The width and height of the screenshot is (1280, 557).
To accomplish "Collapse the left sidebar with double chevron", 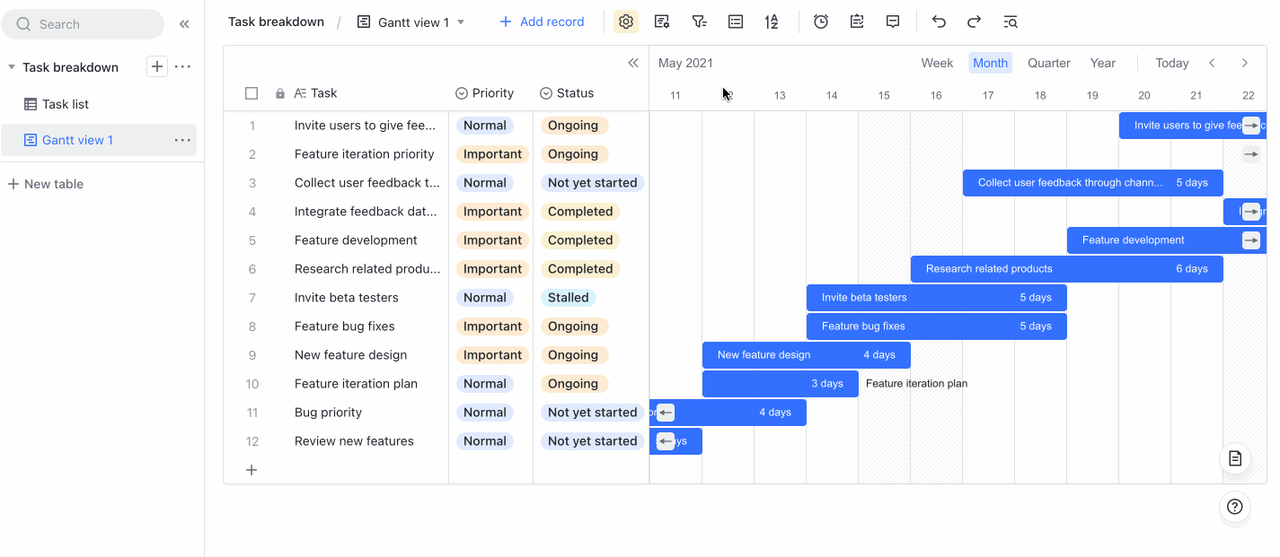I will click(184, 24).
